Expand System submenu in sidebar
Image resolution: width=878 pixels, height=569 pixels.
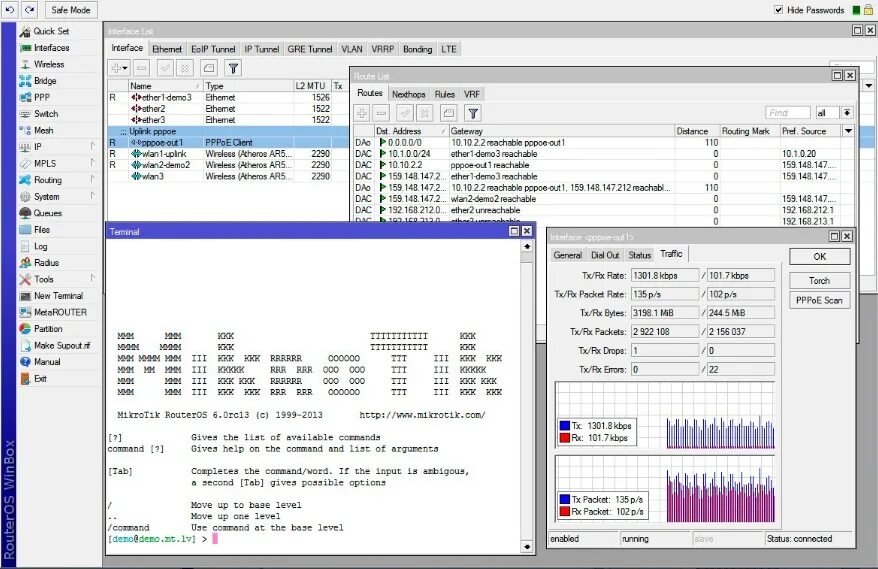tap(92, 196)
